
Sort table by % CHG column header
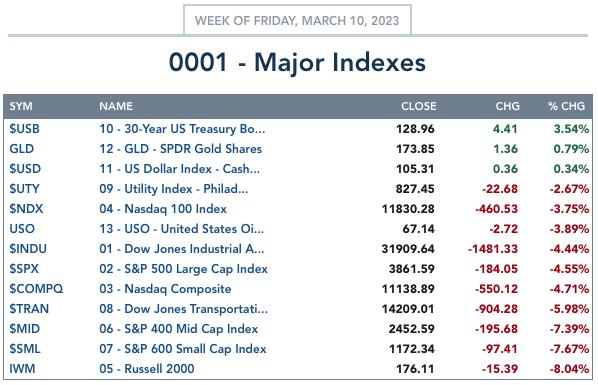[x=566, y=106]
